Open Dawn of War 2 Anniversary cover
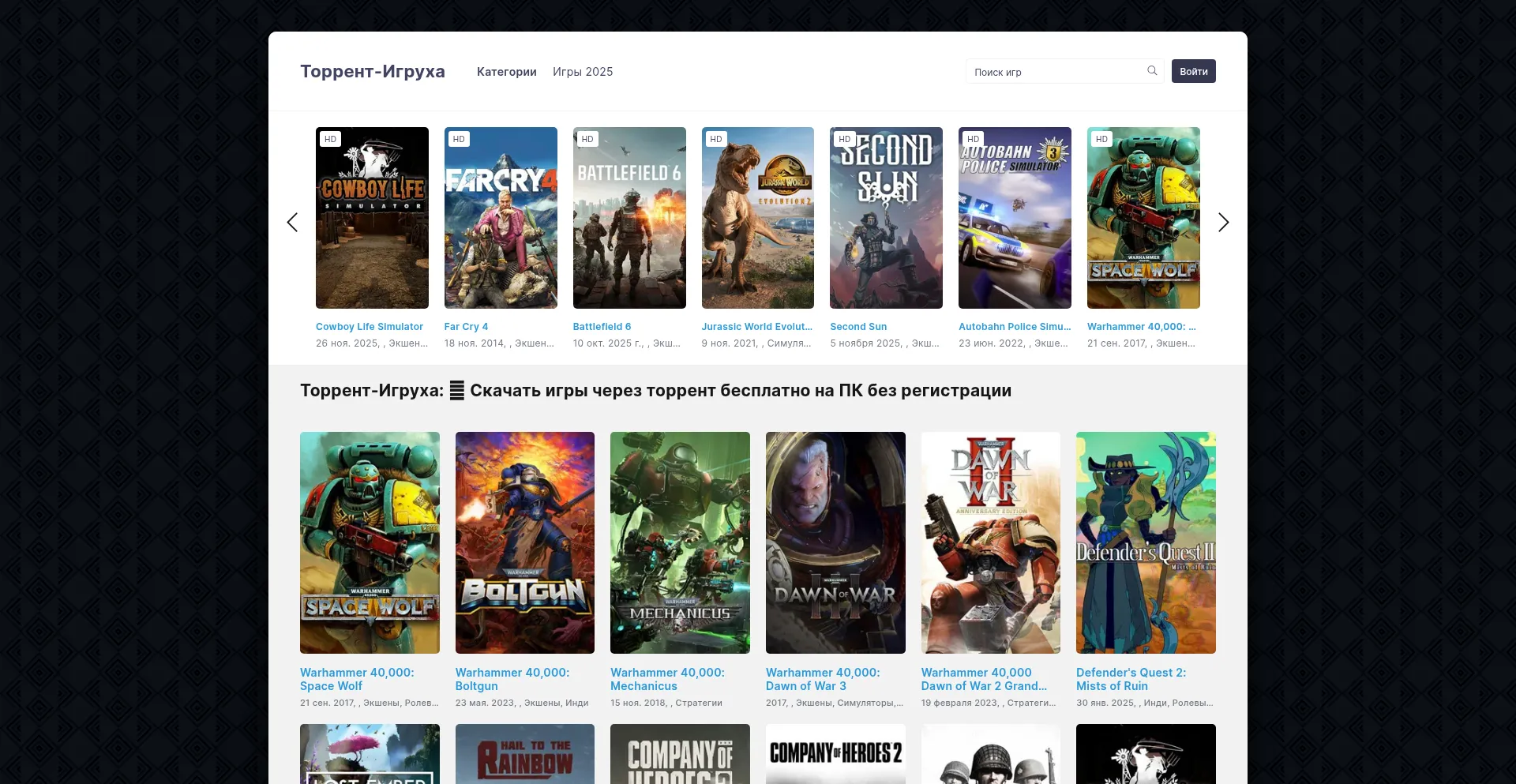The width and height of the screenshot is (1516, 784). (990, 542)
